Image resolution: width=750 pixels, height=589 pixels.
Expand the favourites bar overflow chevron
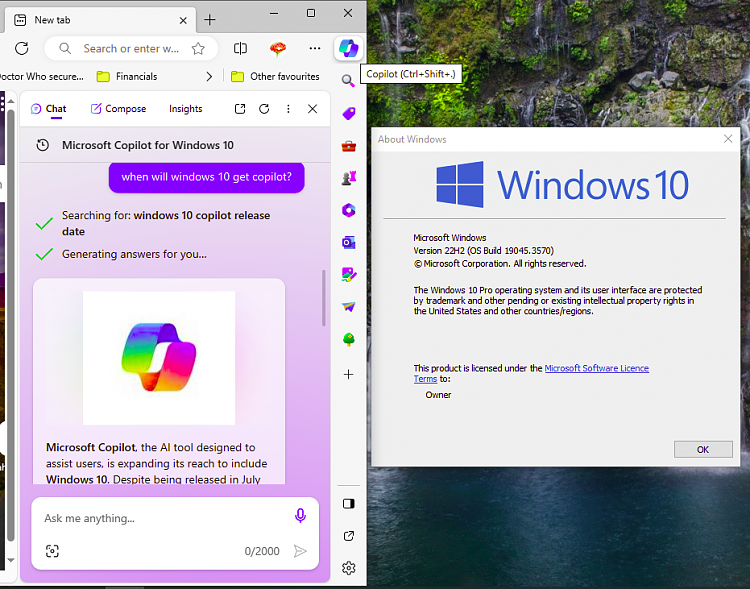[x=209, y=77]
